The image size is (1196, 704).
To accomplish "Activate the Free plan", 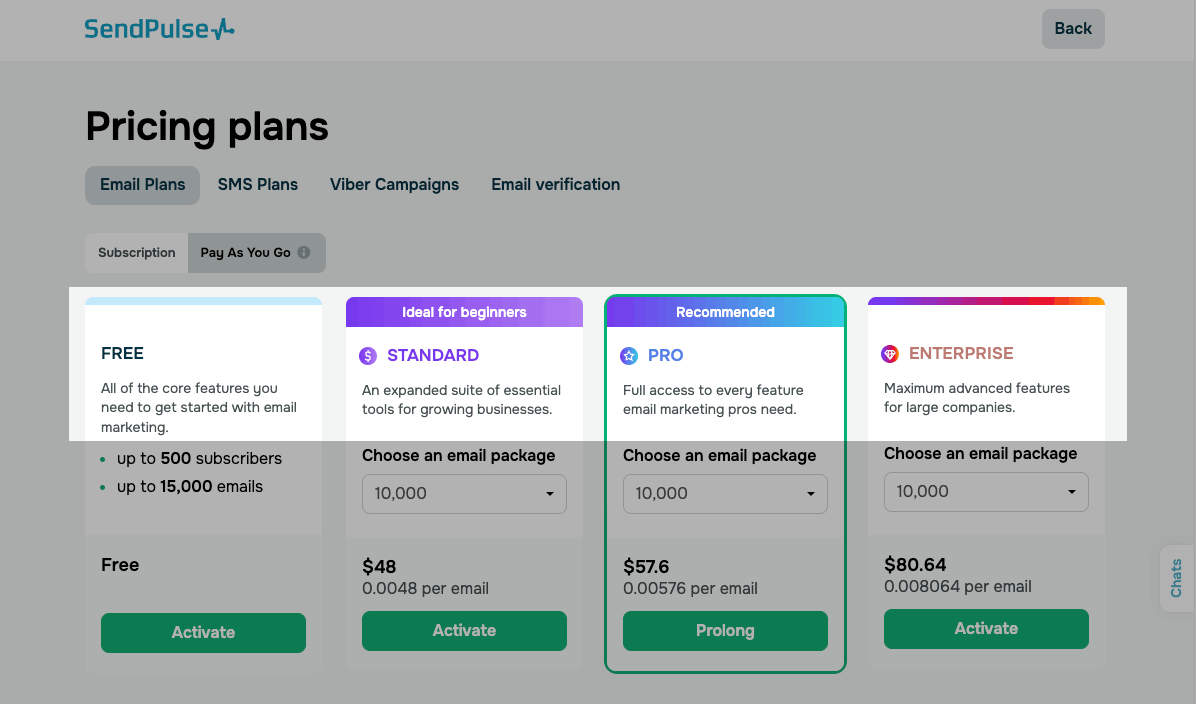I will click(x=203, y=633).
